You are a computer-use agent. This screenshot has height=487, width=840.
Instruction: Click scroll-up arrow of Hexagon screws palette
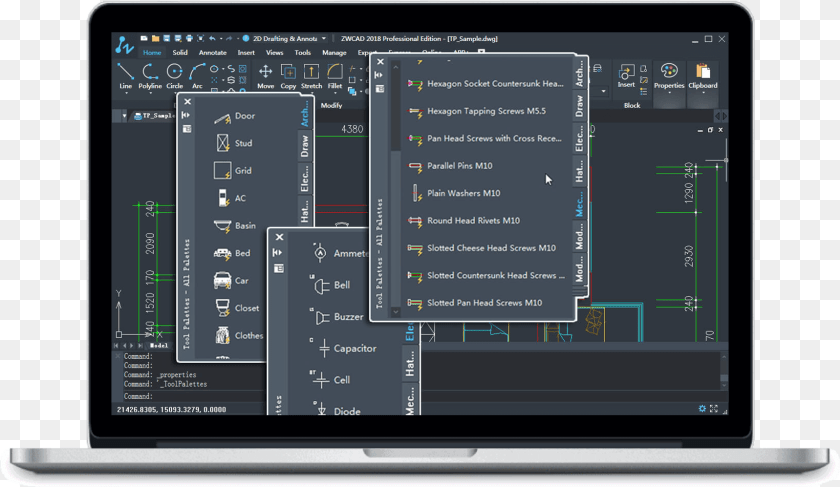(395, 67)
